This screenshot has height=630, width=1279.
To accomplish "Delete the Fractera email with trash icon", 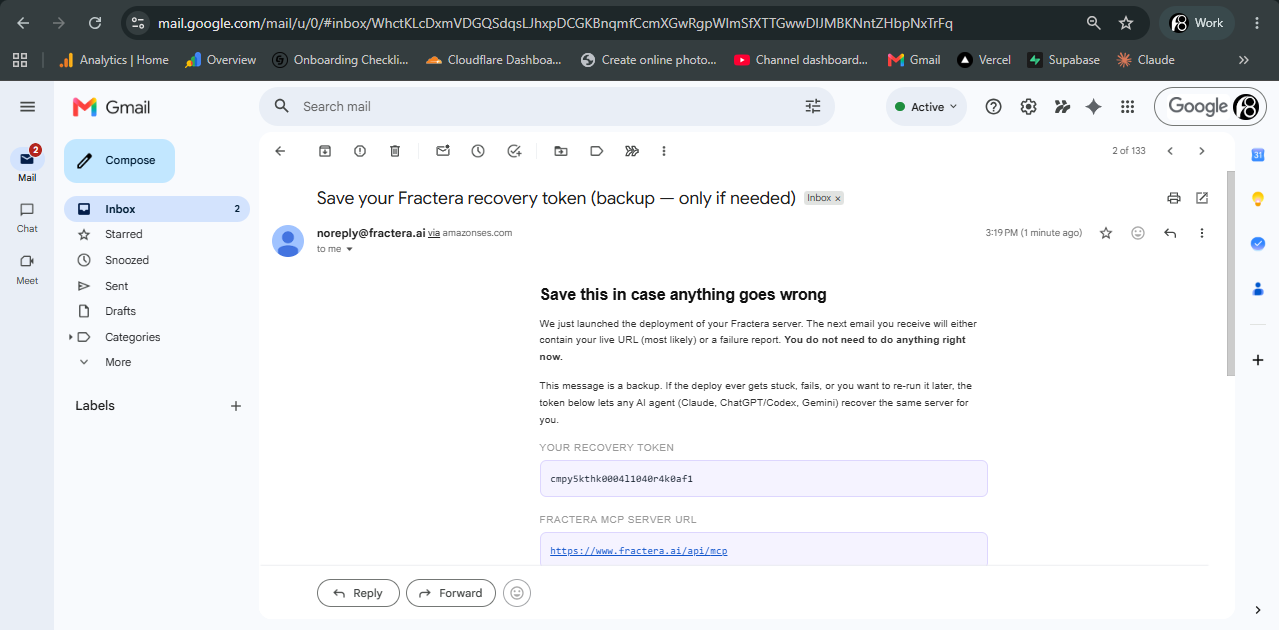I will point(395,151).
